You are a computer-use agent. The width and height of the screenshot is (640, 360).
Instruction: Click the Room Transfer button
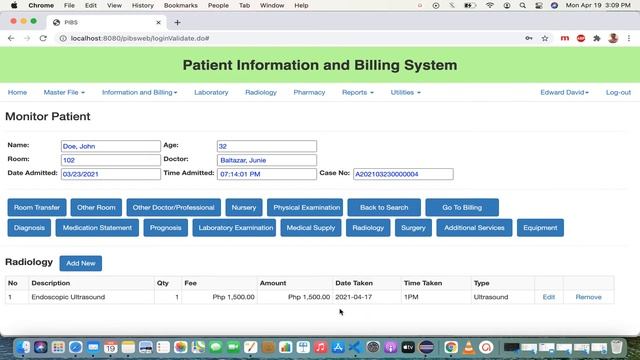pos(37,207)
